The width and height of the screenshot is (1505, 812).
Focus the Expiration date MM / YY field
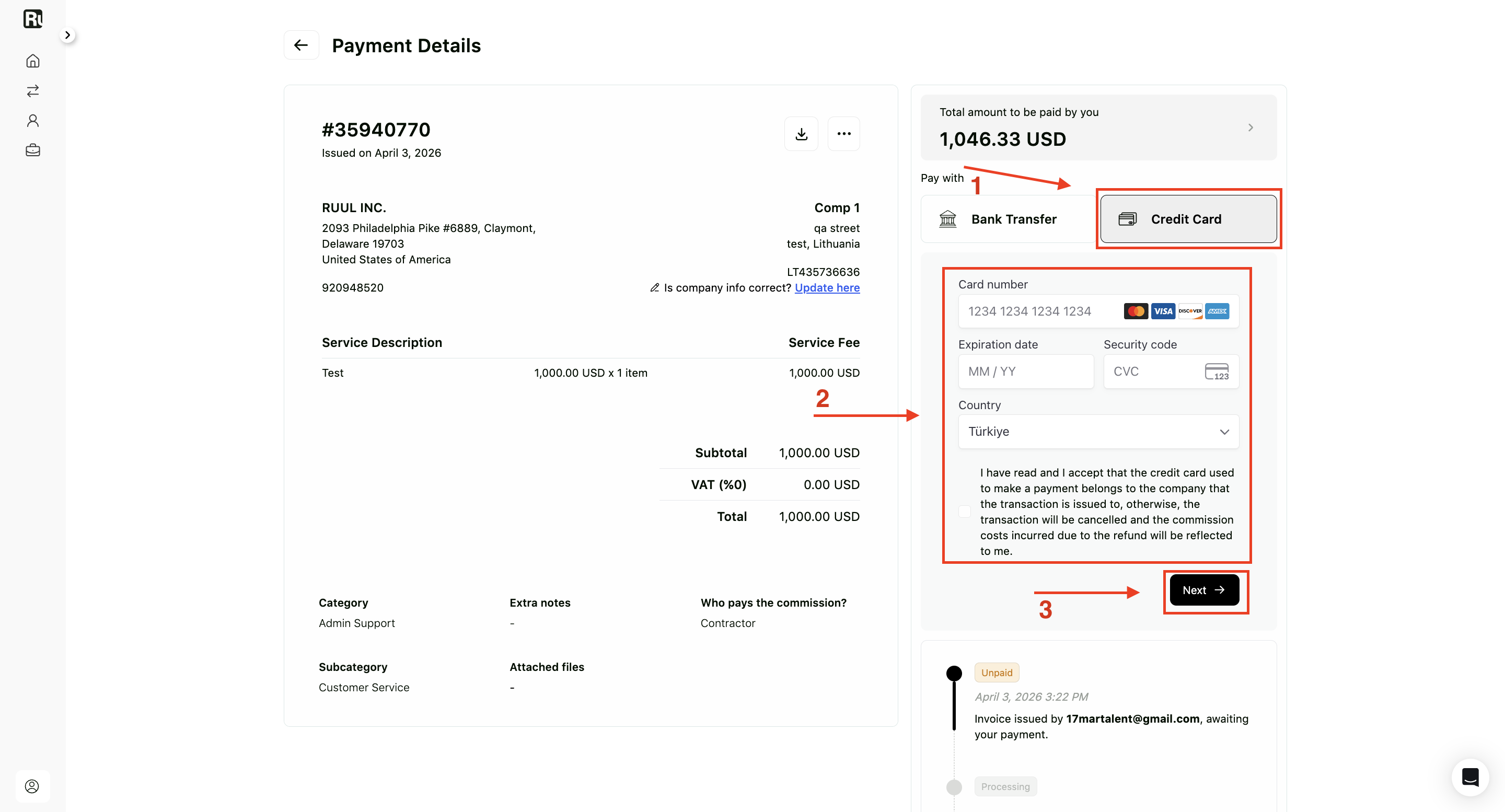pyautogui.click(x=1026, y=372)
